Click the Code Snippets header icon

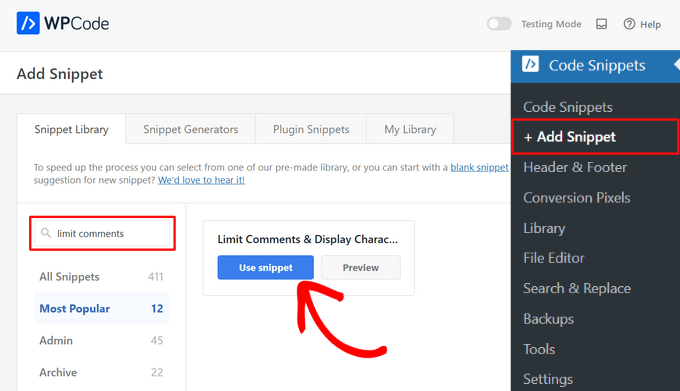[530, 64]
